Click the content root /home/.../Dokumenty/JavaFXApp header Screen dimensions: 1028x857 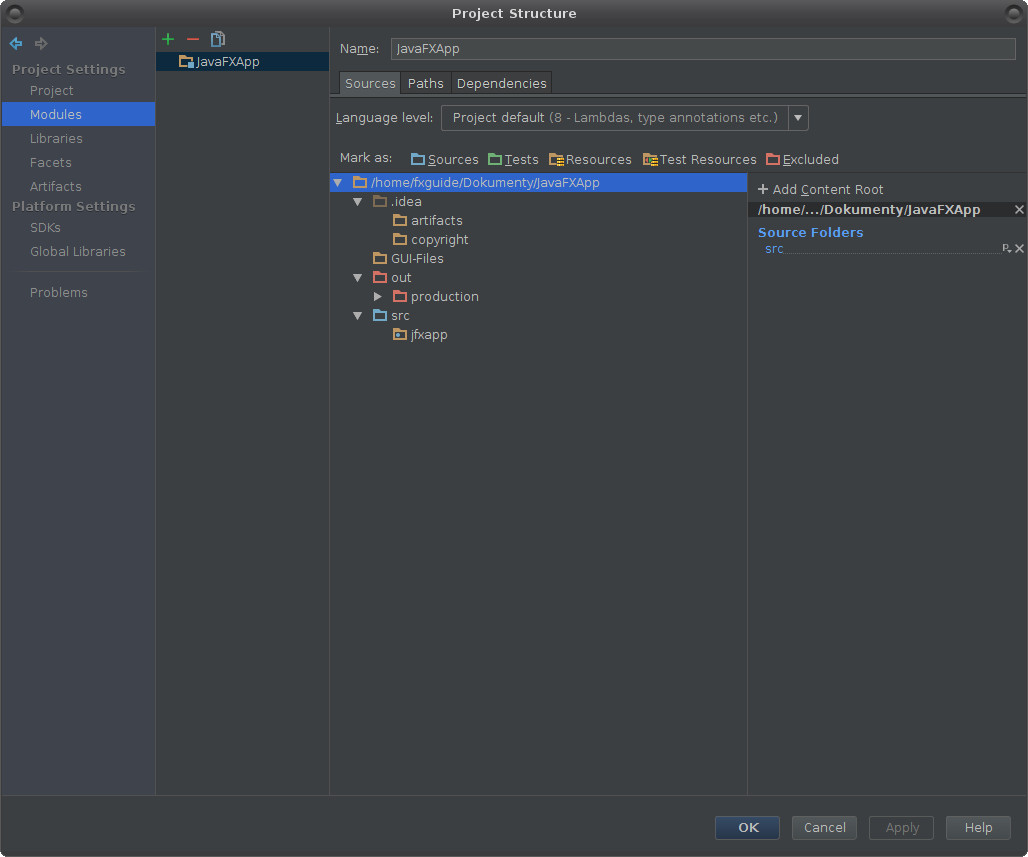pyautogui.click(x=869, y=210)
